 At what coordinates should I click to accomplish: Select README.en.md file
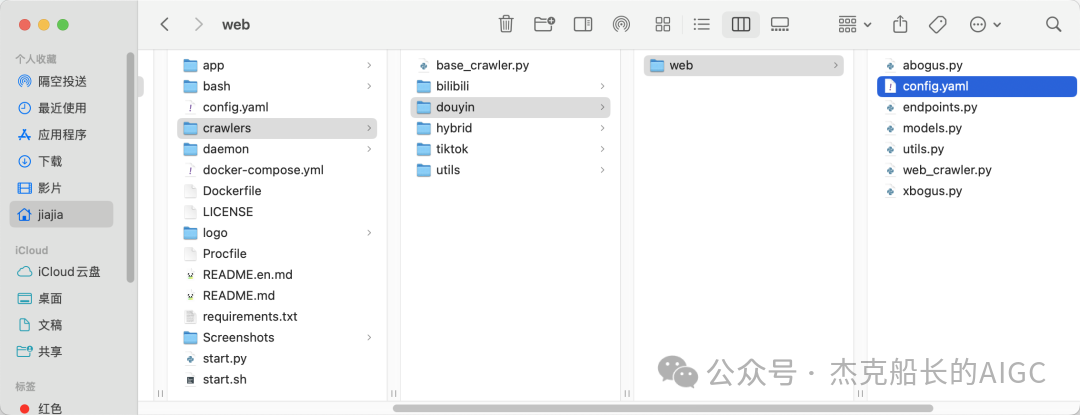click(x=277, y=275)
